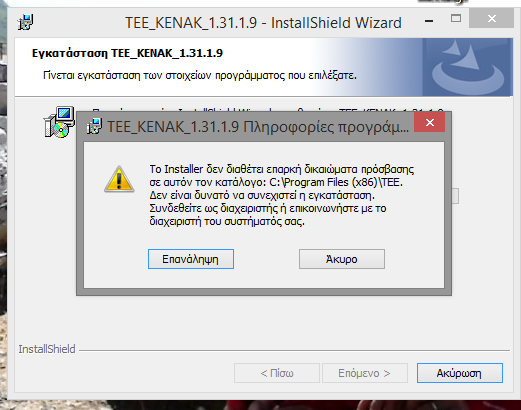This screenshot has height=410, width=521.
Task: Close the InstallShield Wizard window
Action: click(492, 19)
